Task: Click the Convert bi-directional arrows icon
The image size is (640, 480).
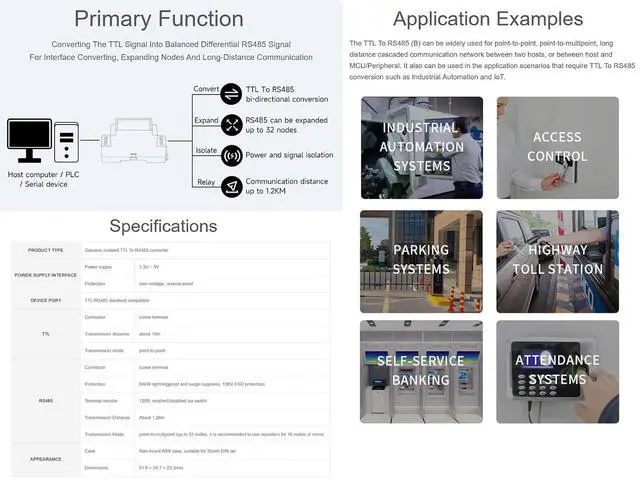Action: click(231, 94)
